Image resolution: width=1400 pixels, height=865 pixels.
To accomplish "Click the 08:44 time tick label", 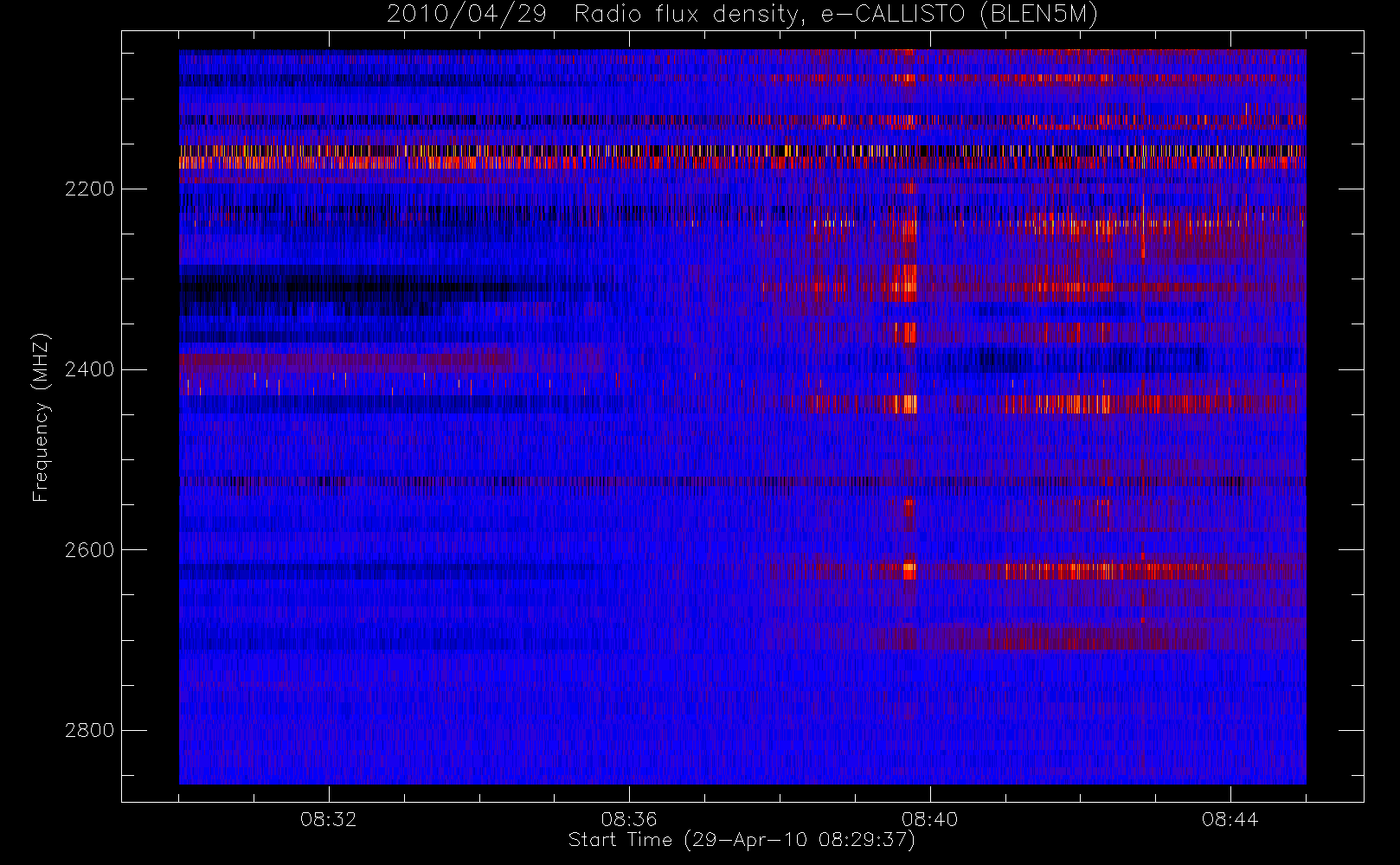I will (1230, 819).
